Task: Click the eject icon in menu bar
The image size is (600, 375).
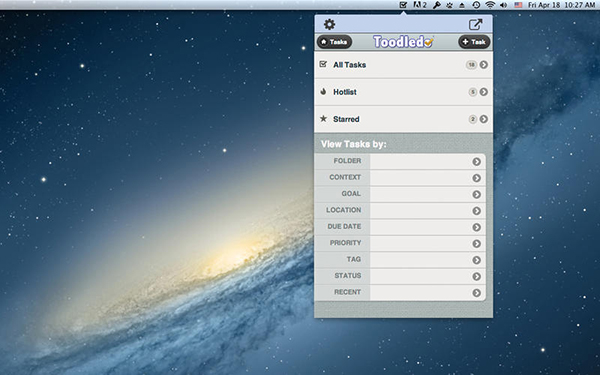Action: (462, 5)
